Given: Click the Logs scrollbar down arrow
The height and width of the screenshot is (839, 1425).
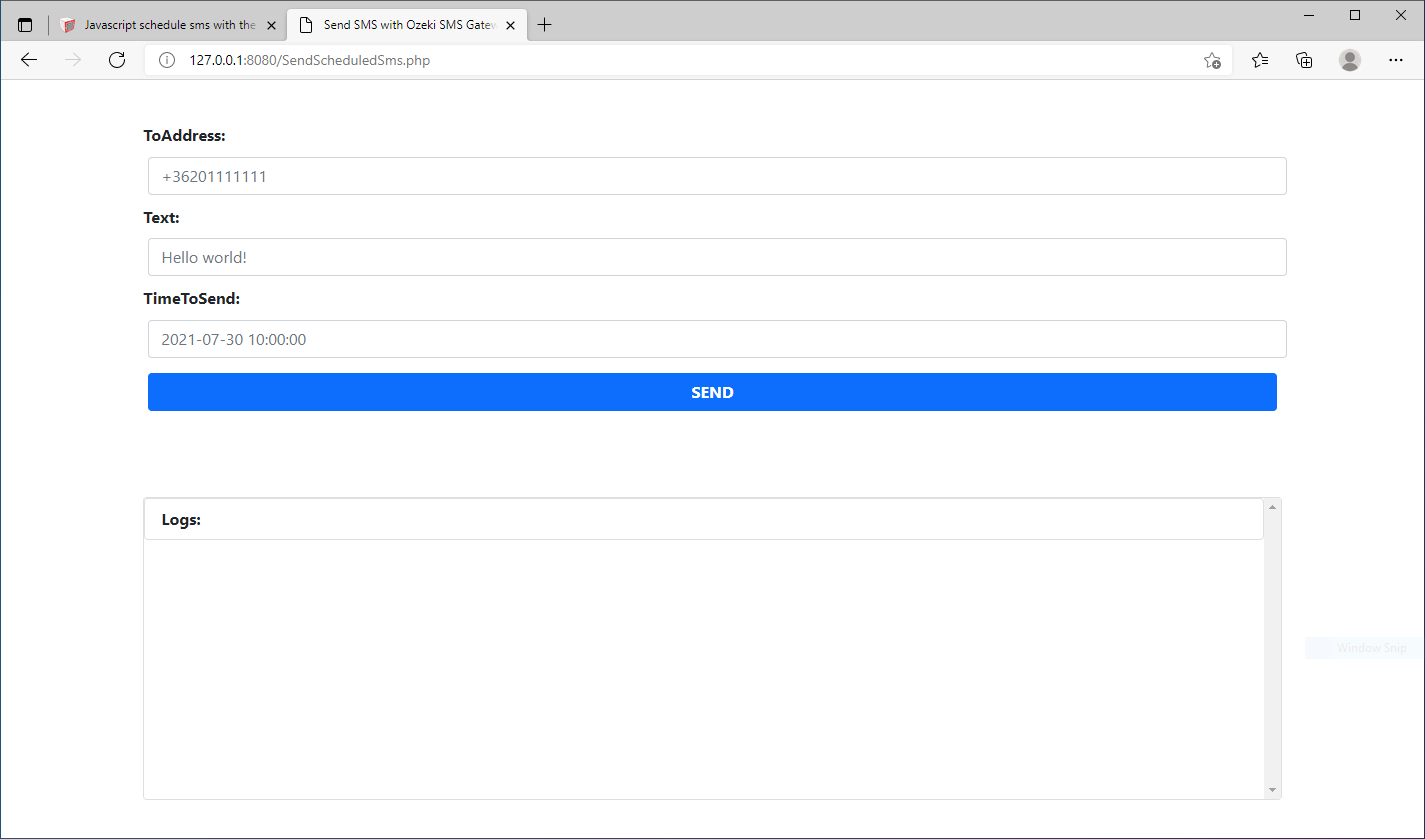Looking at the screenshot, I should [x=1273, y=790].
